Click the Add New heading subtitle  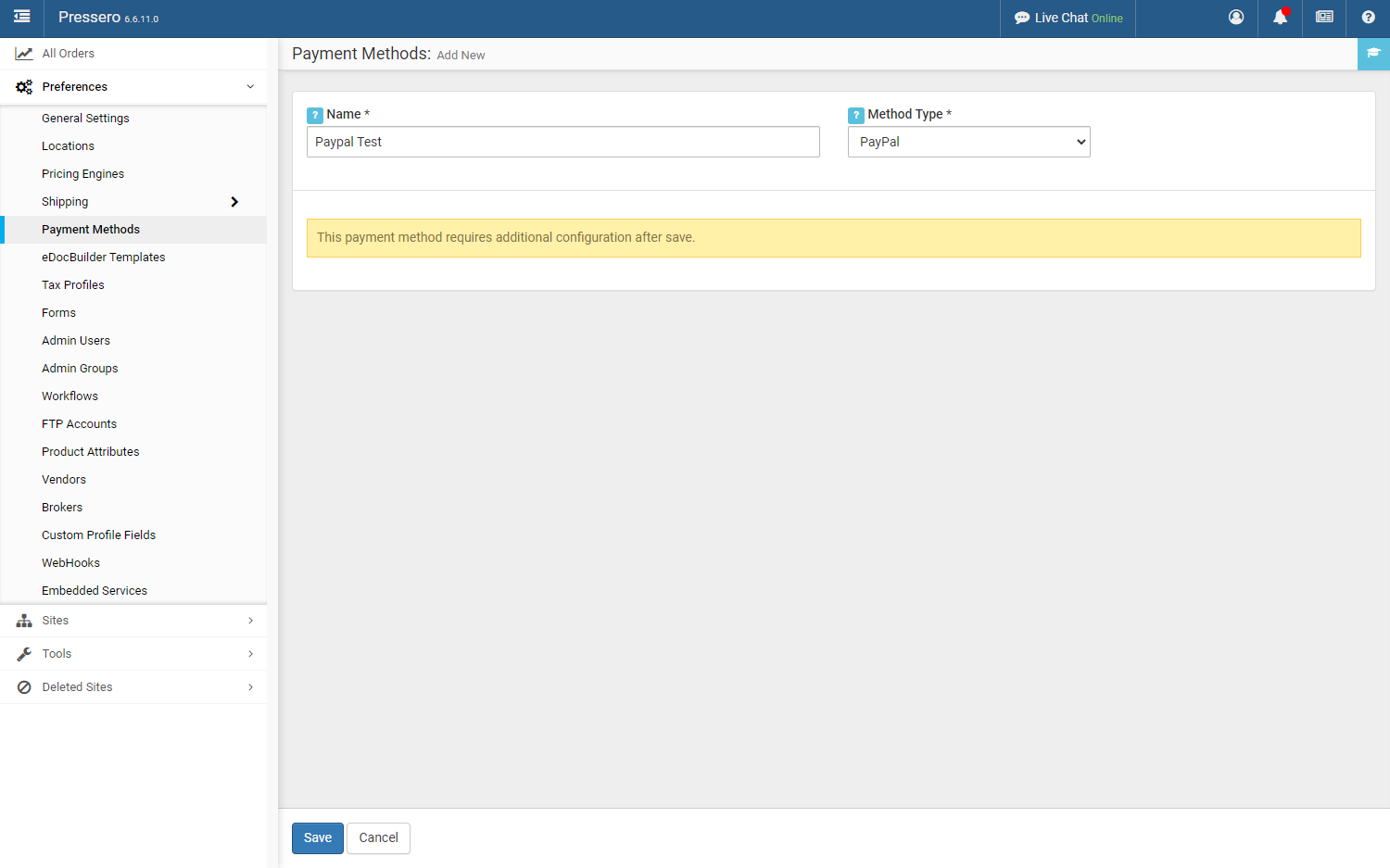[461, 56]
